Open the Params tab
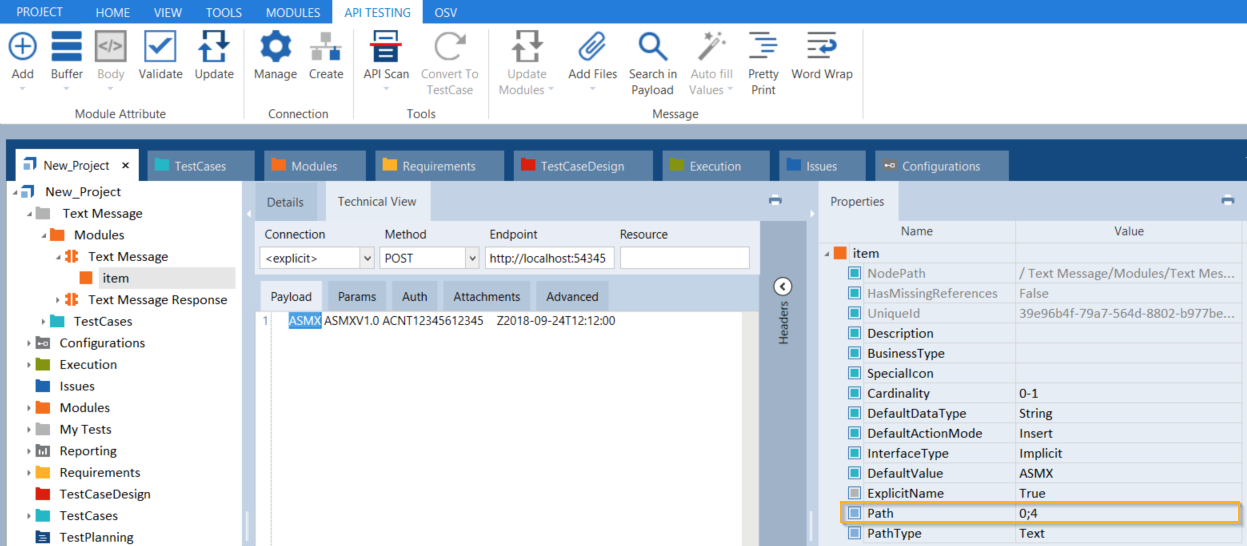 [x=357, y=296]
